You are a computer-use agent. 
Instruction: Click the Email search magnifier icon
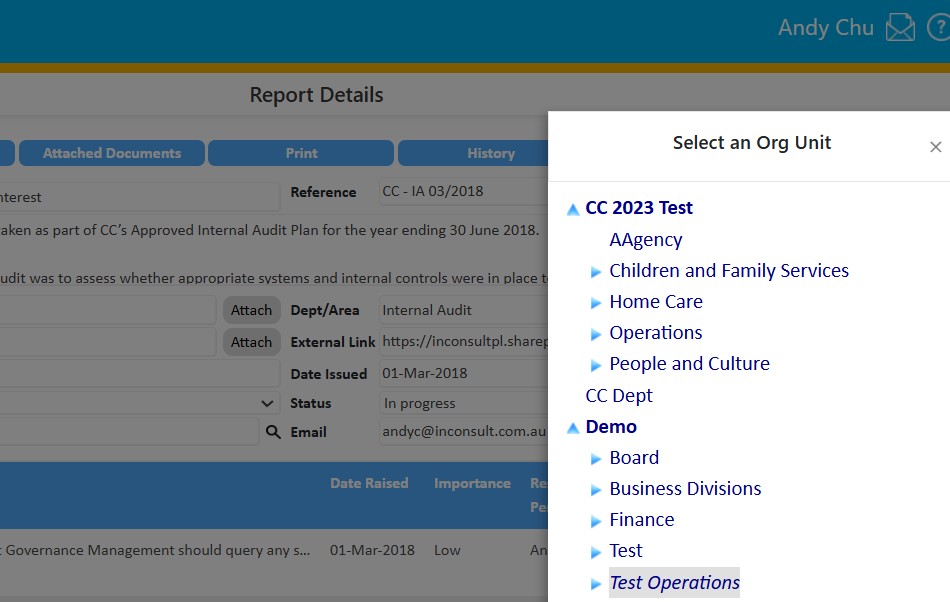(x=272, y=432)
